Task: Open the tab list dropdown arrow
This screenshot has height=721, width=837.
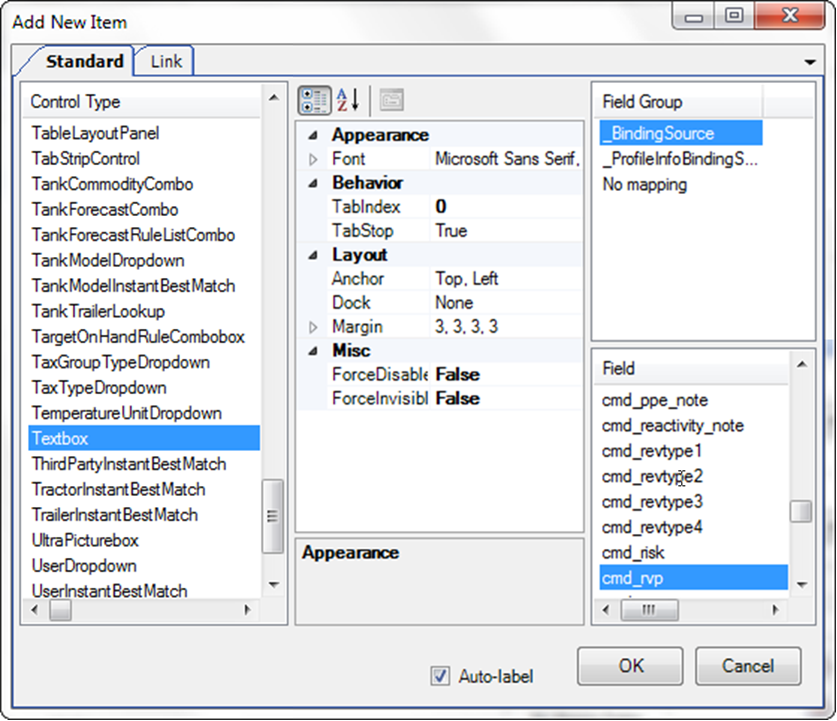Action: coord(810,62)
